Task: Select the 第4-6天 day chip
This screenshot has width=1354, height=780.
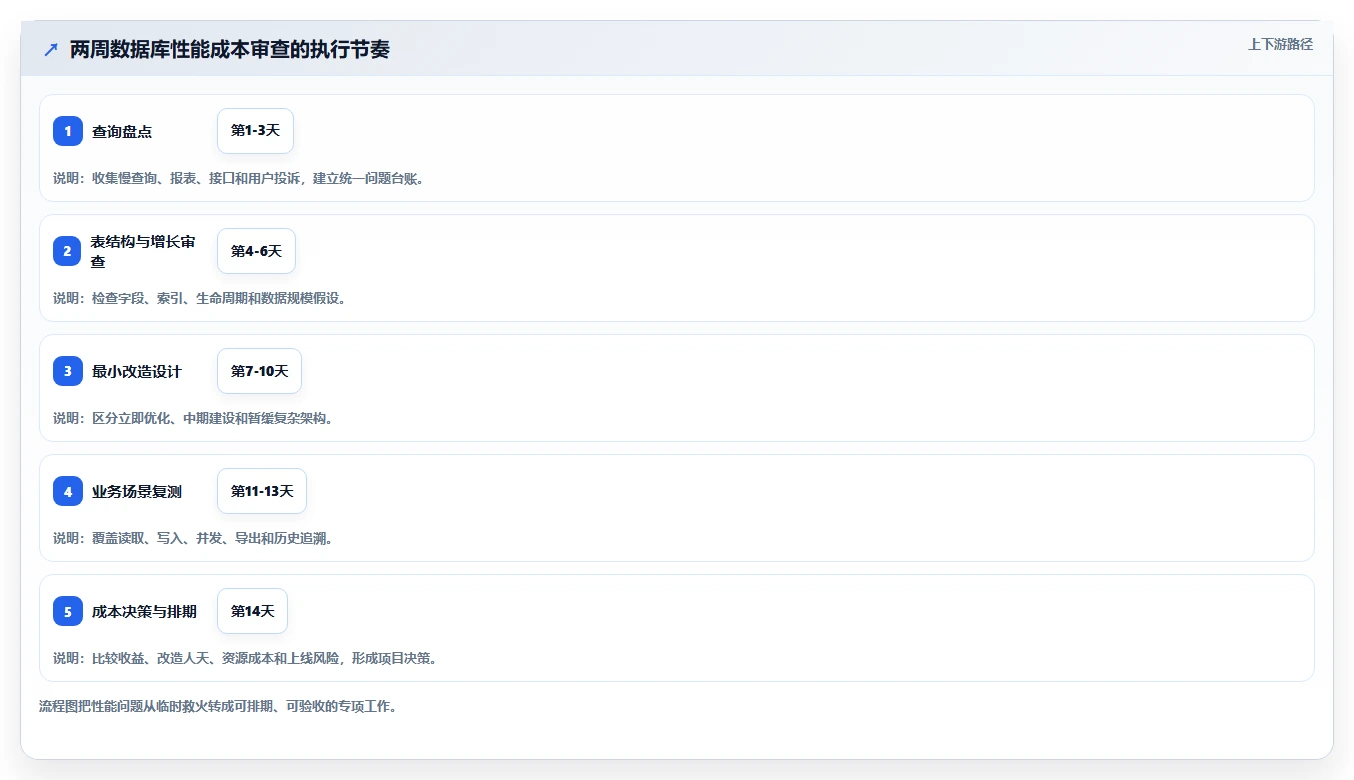Action: 256,251
